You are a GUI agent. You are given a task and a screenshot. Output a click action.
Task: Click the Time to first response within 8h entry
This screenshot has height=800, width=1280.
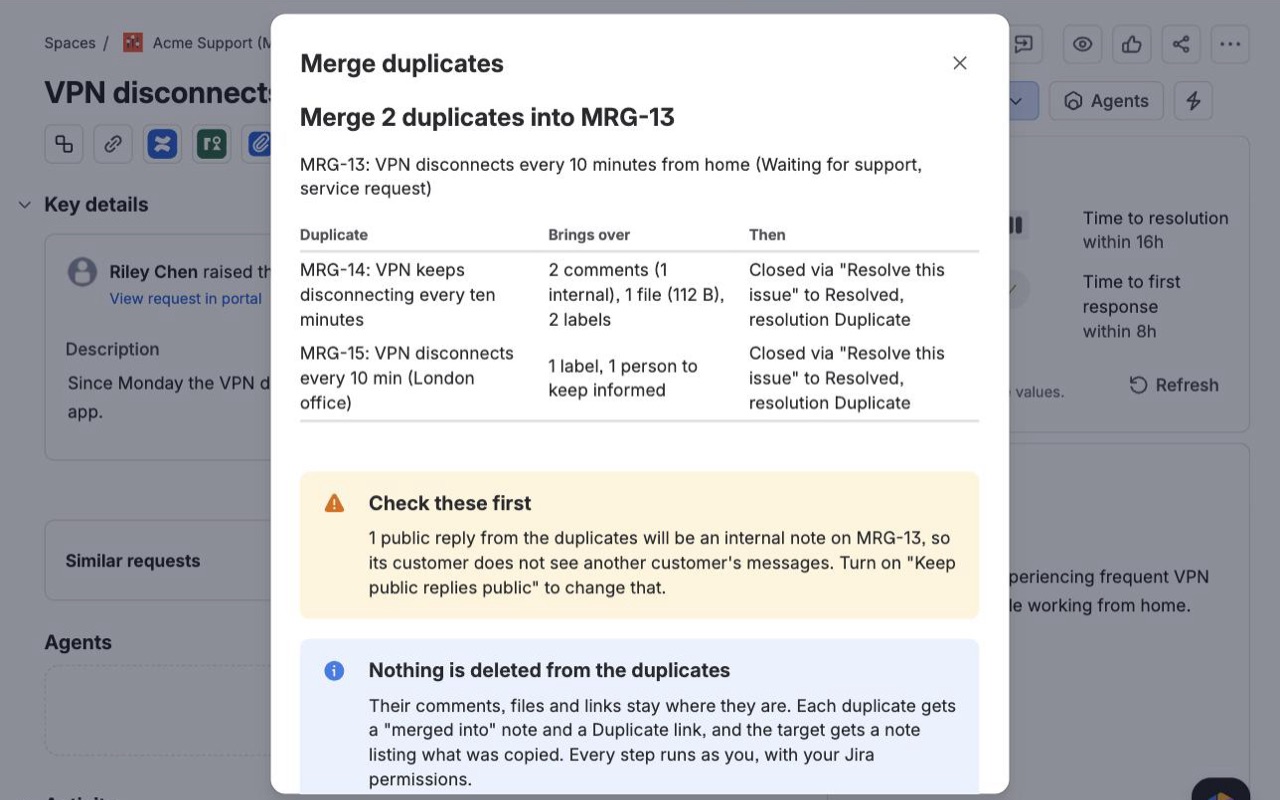click(x=1132, y=307)
